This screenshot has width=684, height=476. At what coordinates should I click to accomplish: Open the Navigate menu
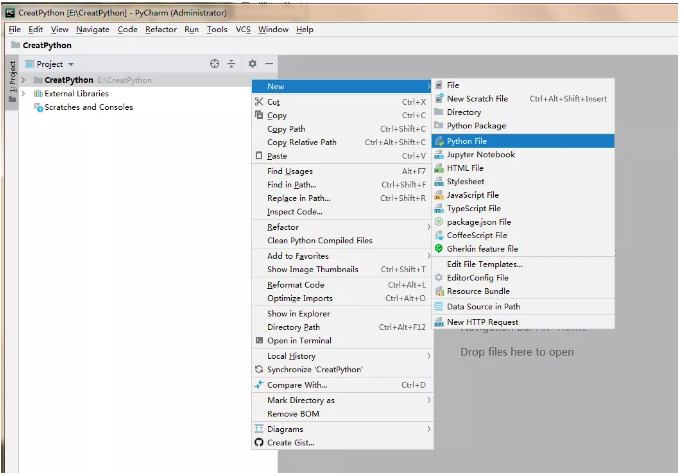point(92,29)
